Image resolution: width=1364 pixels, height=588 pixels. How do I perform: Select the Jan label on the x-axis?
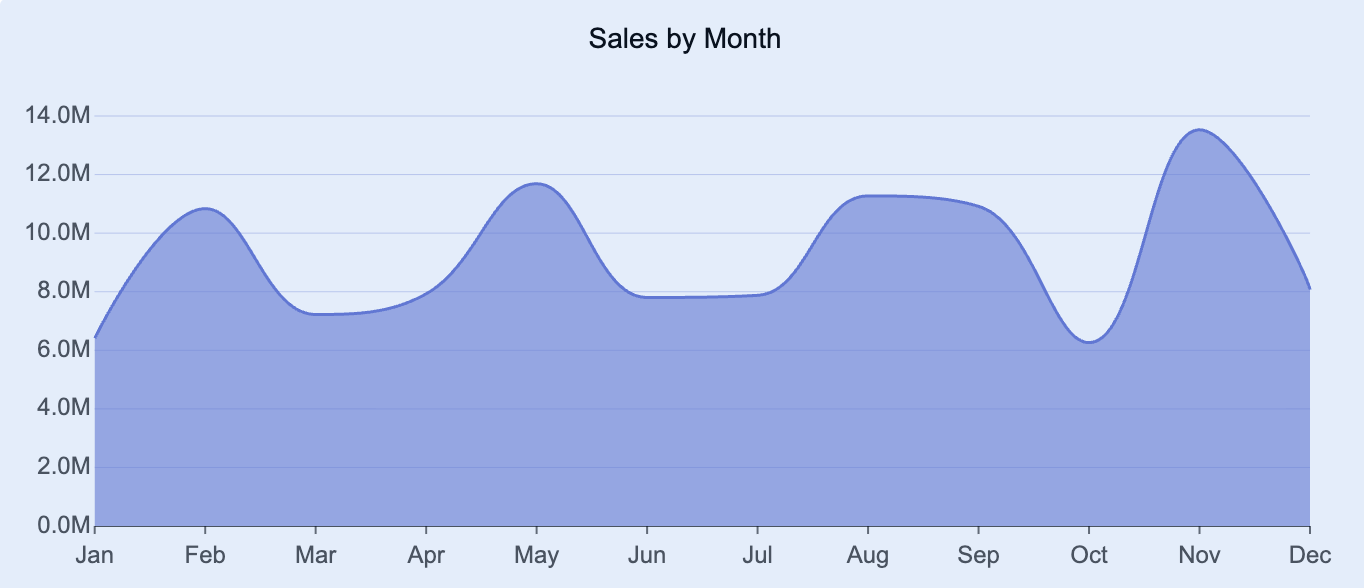95,556
